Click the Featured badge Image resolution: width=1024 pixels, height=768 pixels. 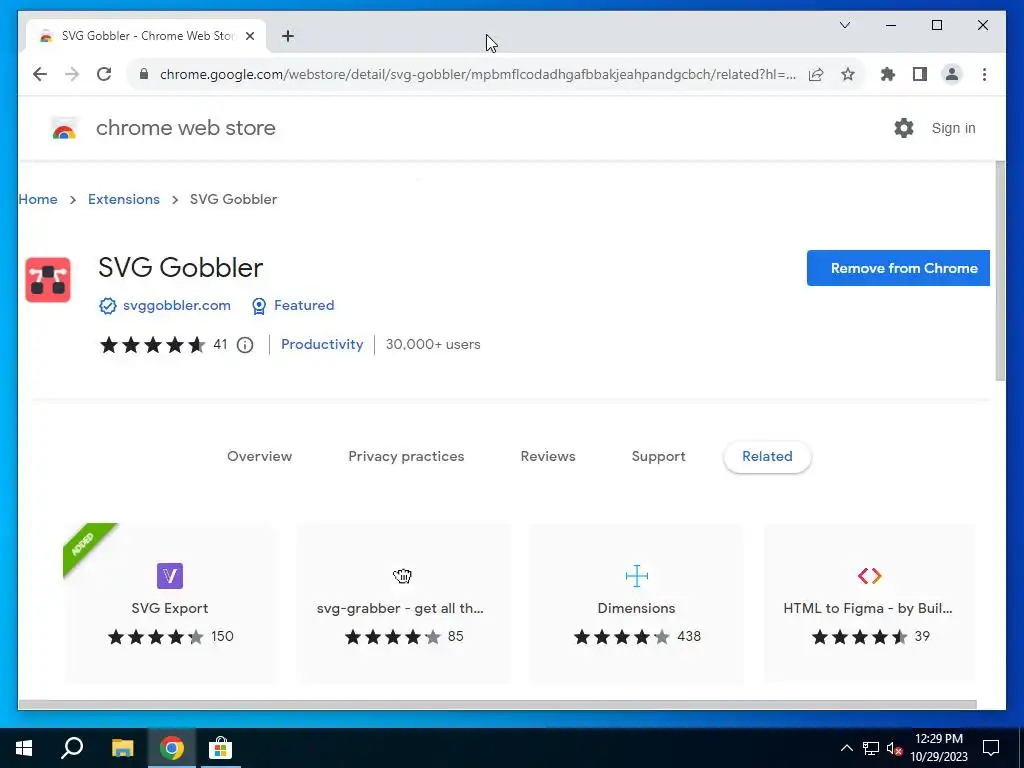(x=293, y=306)
